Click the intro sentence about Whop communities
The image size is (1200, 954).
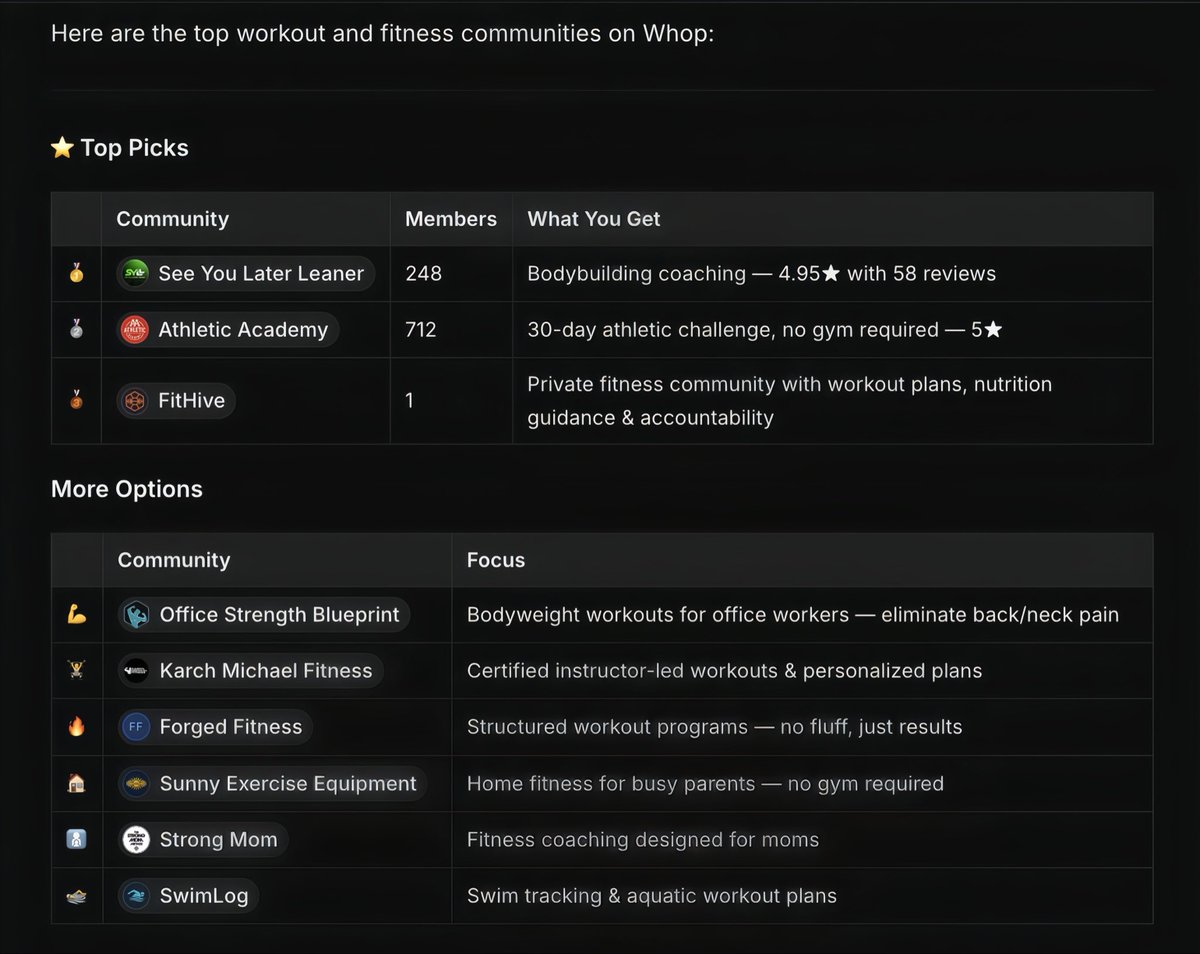pos(382,34)
